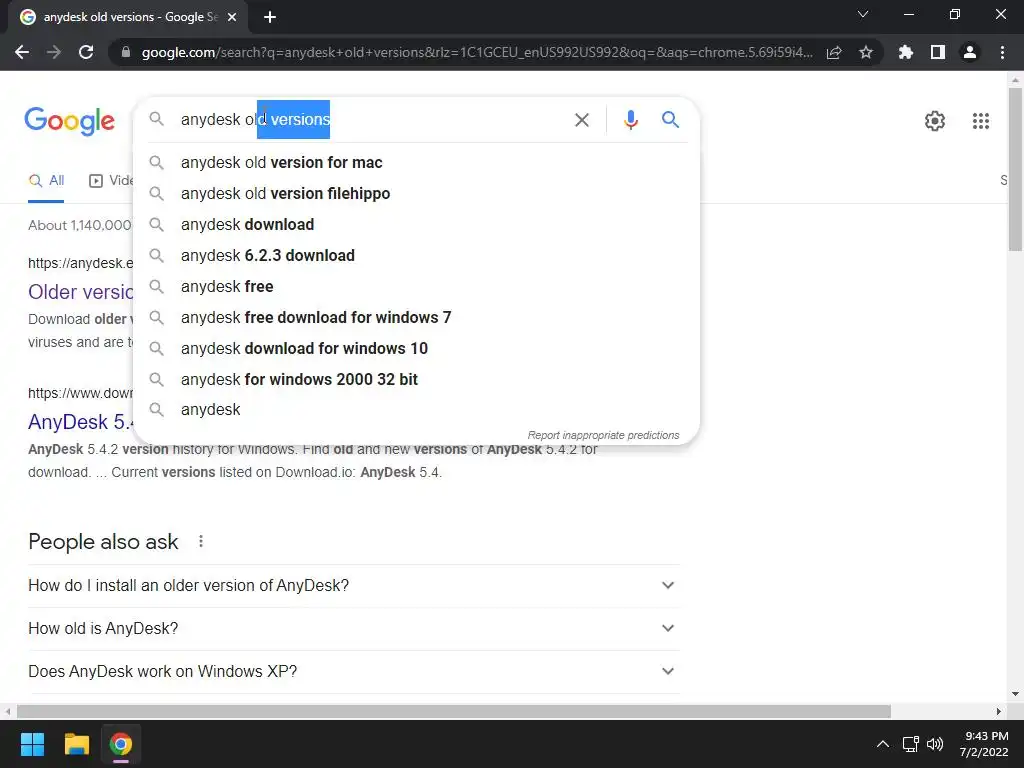Go back in Chrome
The height and width of the screenshot is (768, 1024).
click(x=22, y=52)
